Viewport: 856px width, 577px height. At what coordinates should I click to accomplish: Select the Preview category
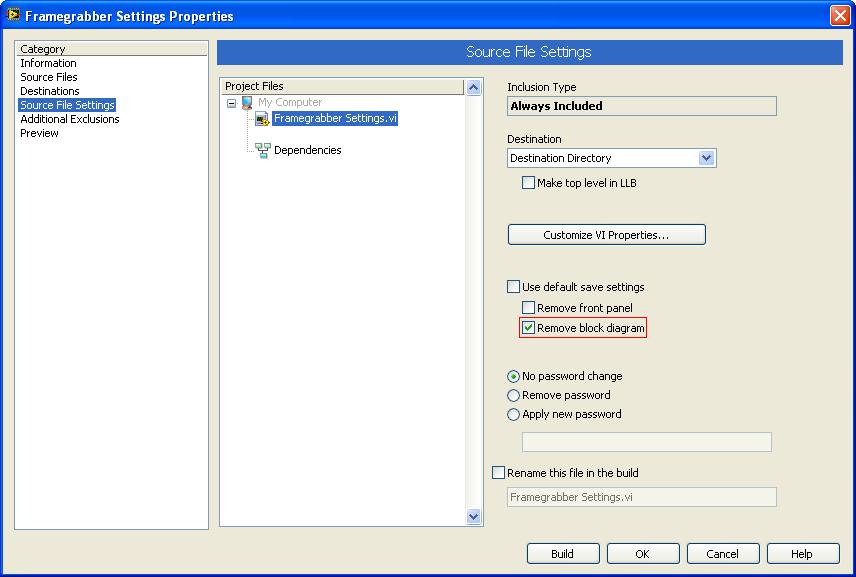tap(39, 133)
